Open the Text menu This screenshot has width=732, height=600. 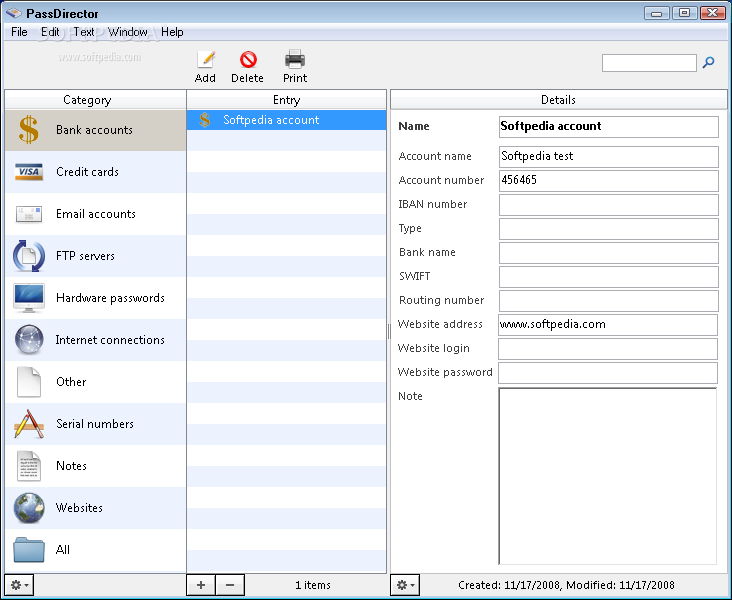(x=84, y=32)
